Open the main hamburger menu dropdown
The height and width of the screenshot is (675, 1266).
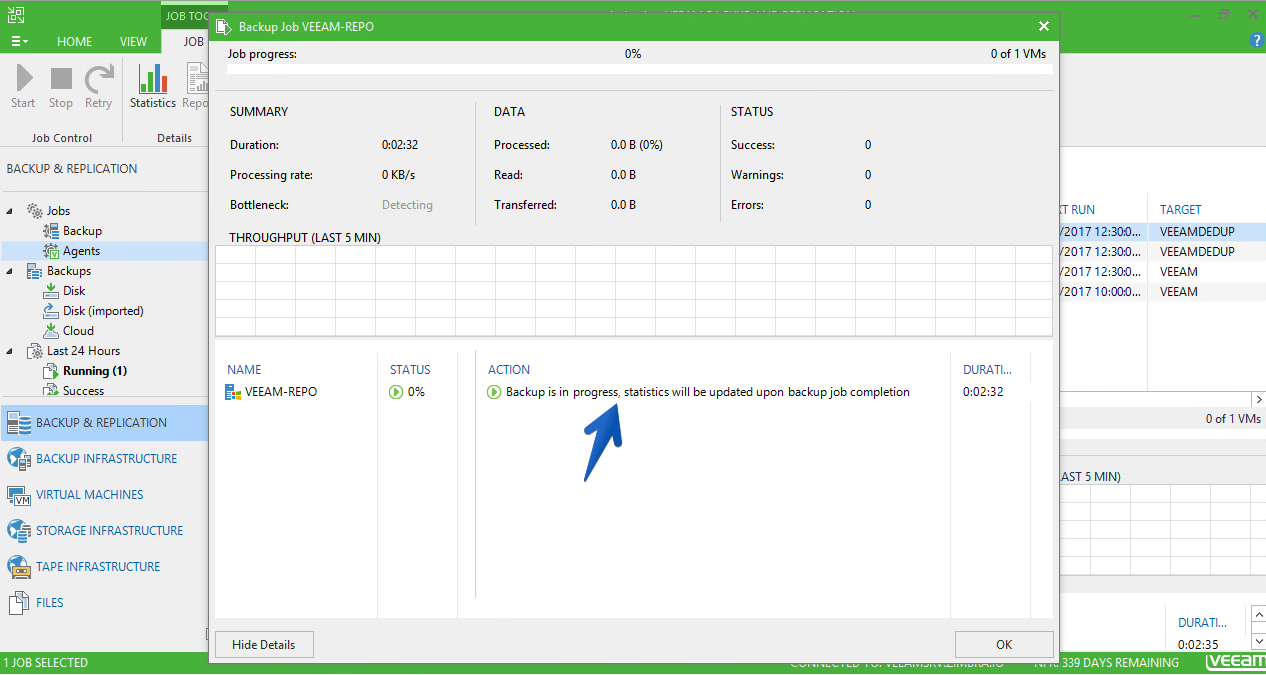click(x=19, y=41)
